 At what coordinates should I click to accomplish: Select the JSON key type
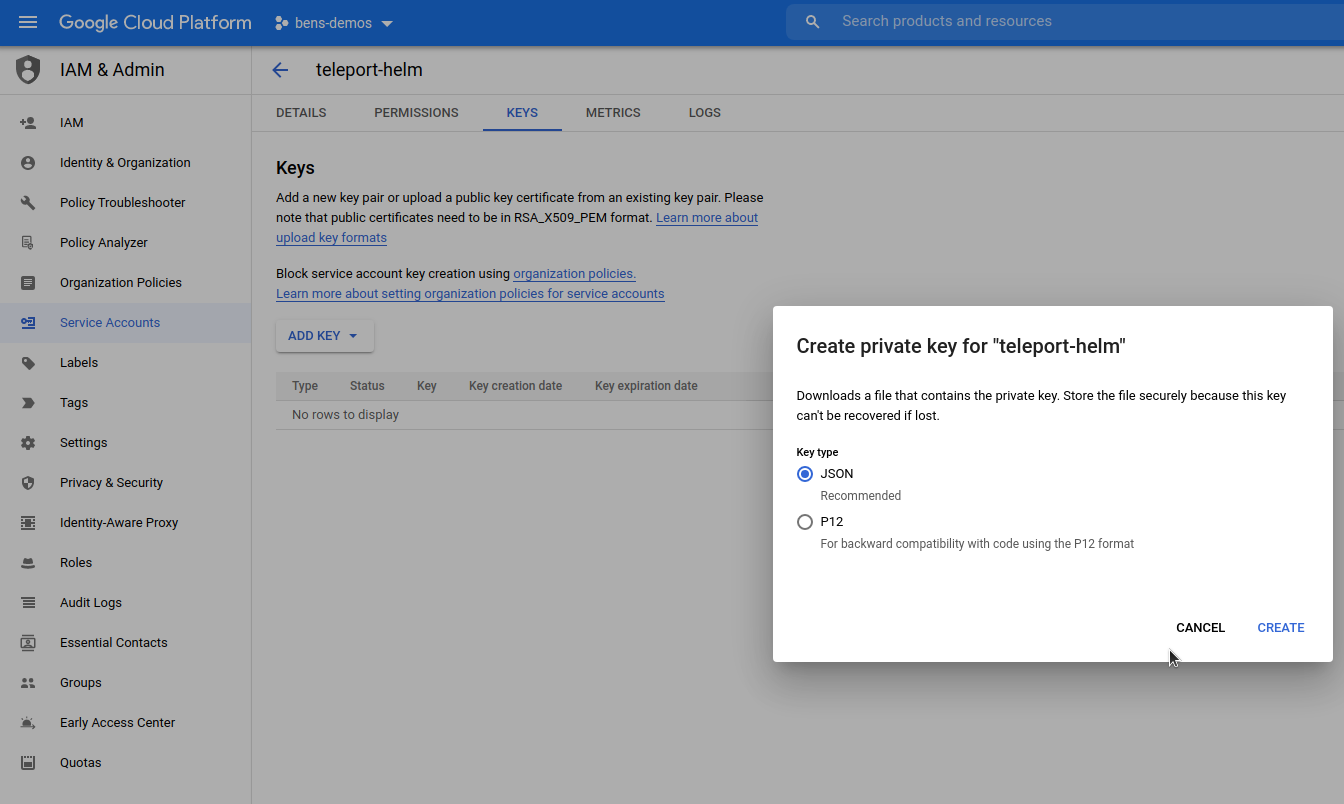[805, 473]
